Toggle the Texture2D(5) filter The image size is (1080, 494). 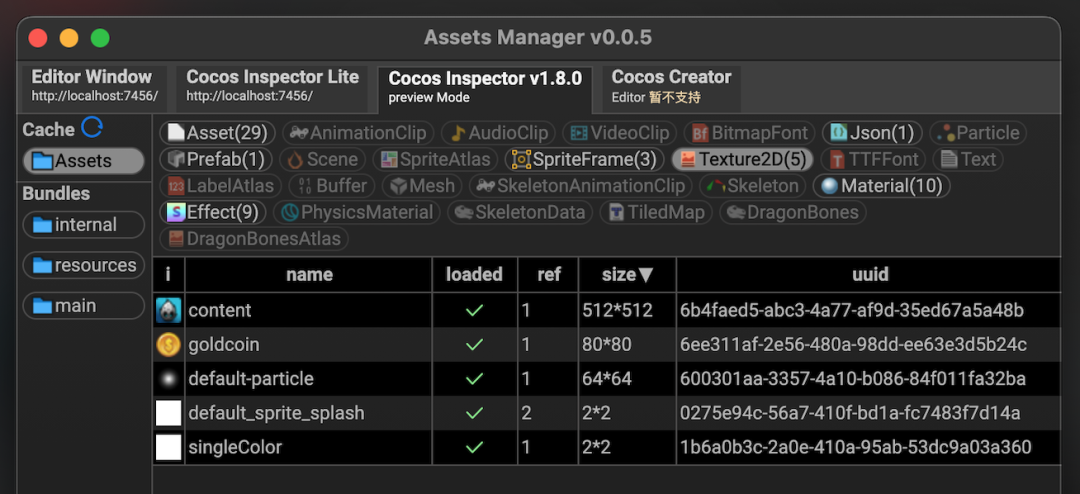tap(742, 159)
